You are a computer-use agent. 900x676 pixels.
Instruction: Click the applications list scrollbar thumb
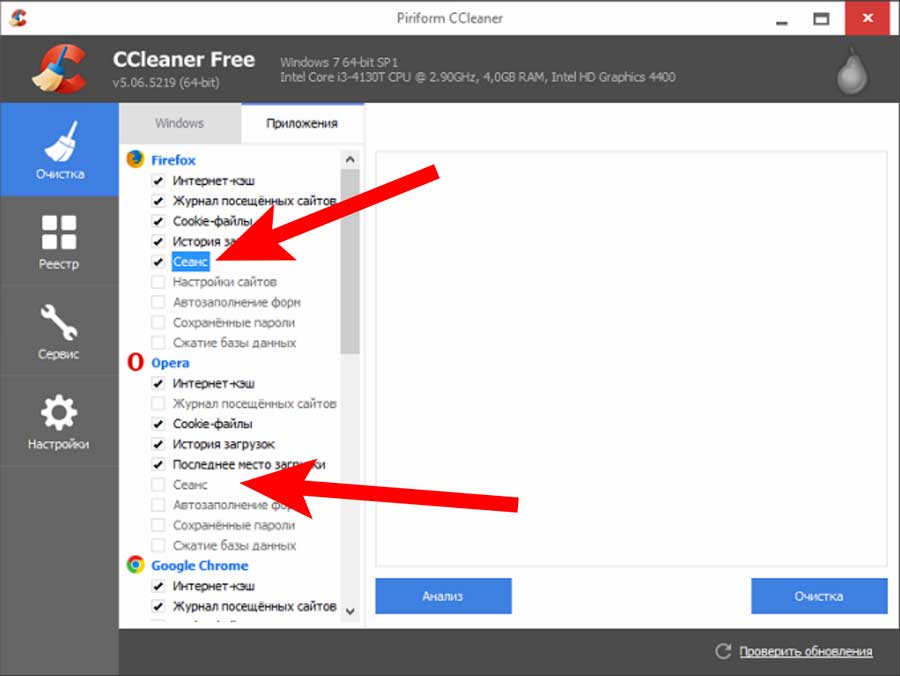[350, 262]
